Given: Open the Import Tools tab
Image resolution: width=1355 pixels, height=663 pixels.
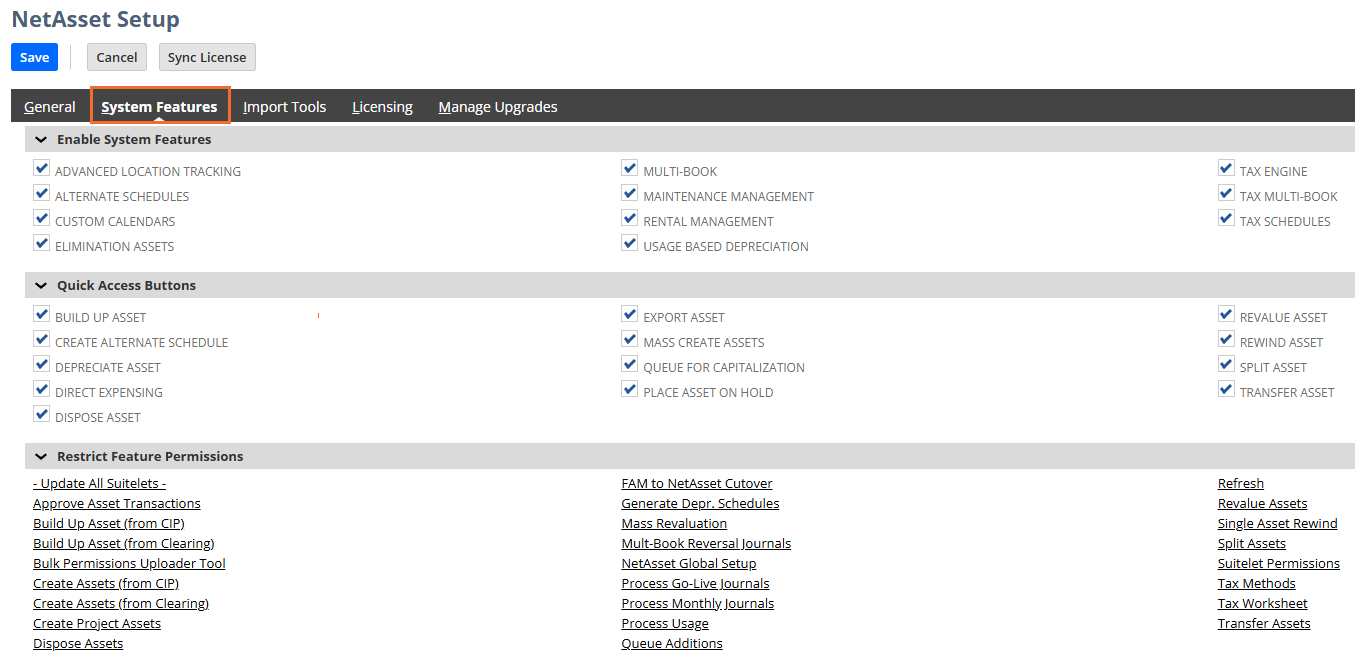Looking at the screenshot, I should [284, 107].
